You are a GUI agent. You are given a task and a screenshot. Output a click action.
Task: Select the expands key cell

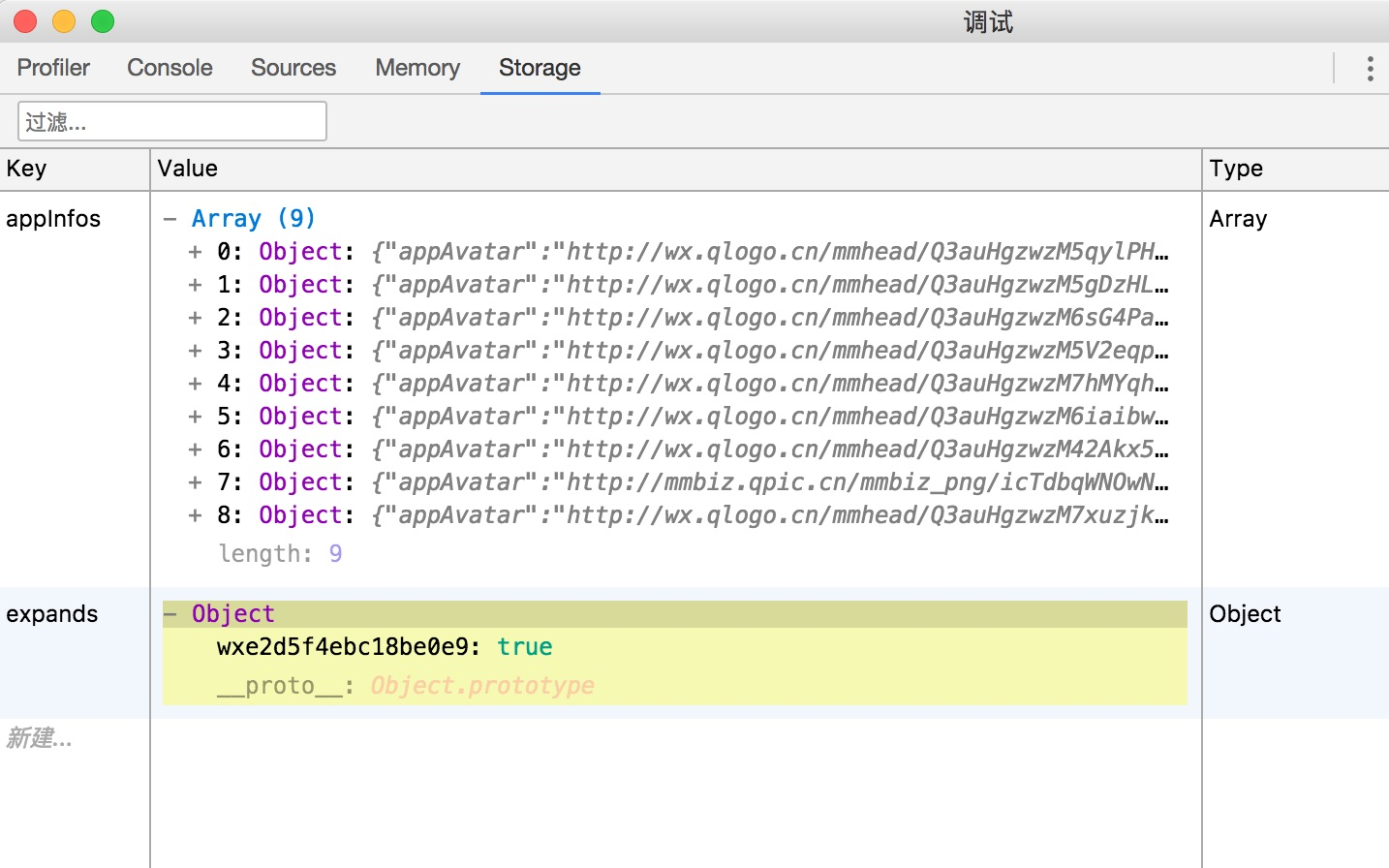click(52, 614)
